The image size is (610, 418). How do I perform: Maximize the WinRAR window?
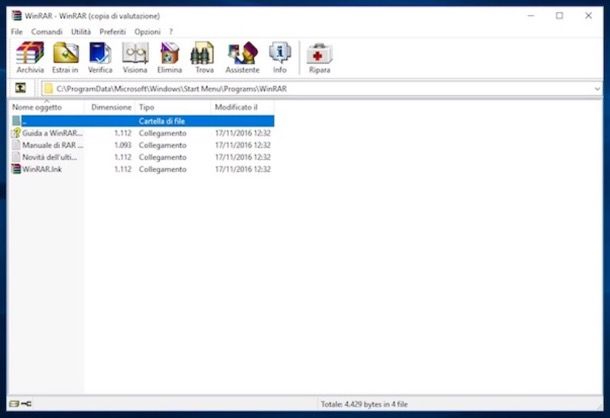click(559, 16)
